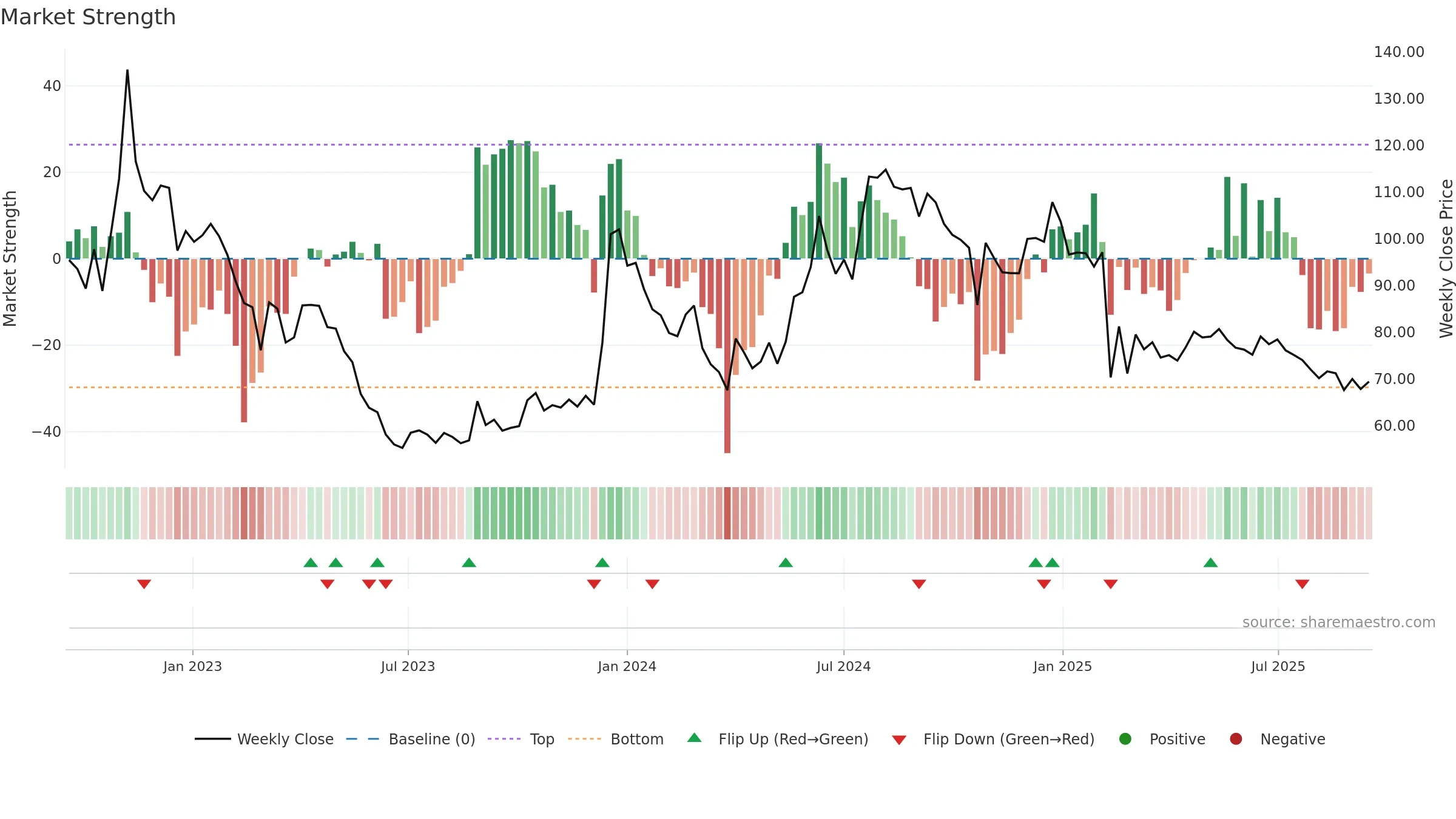Click the Jul 2024 date label
Image resolution: width=1456 pixels, height=819 pixels.
tap(843, 666)
